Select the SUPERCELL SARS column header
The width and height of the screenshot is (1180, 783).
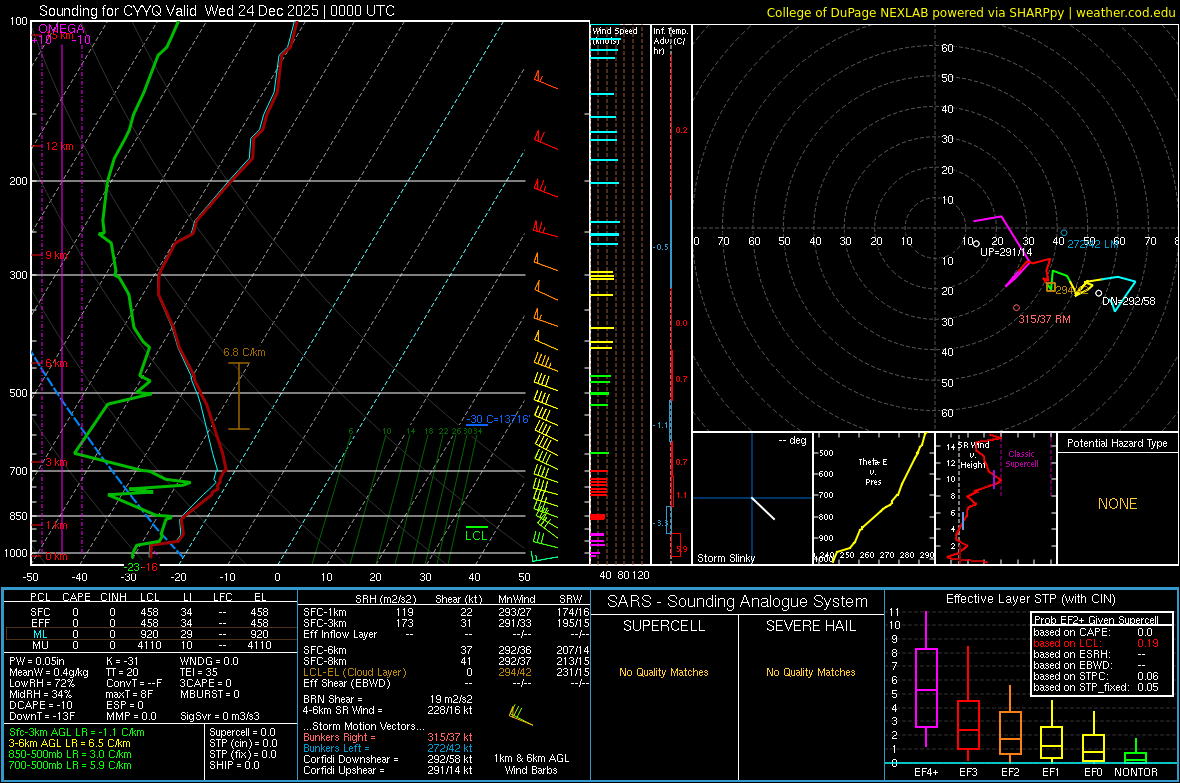coord(664,626)
